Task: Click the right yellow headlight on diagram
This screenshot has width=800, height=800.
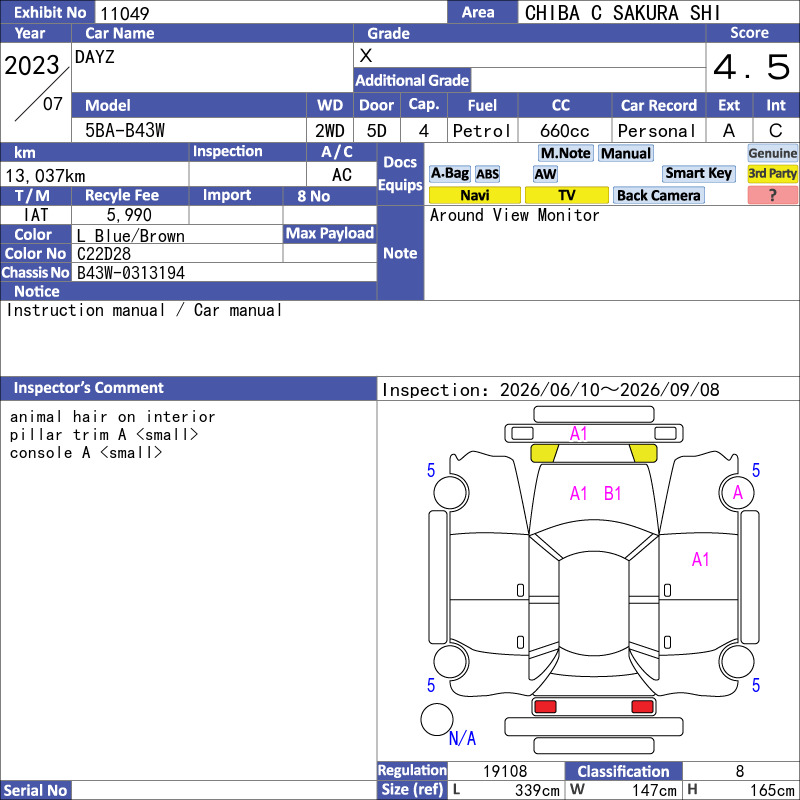Action: coord(643,453)
